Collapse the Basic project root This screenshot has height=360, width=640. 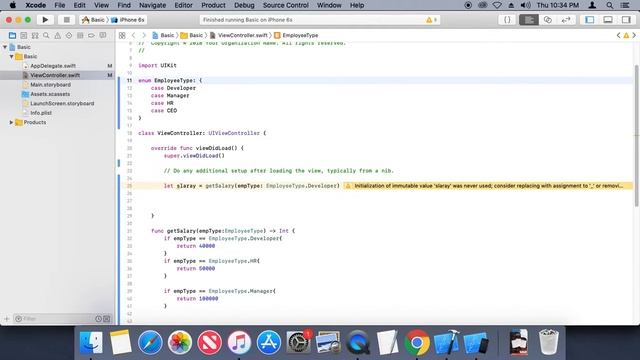point(5,47)
